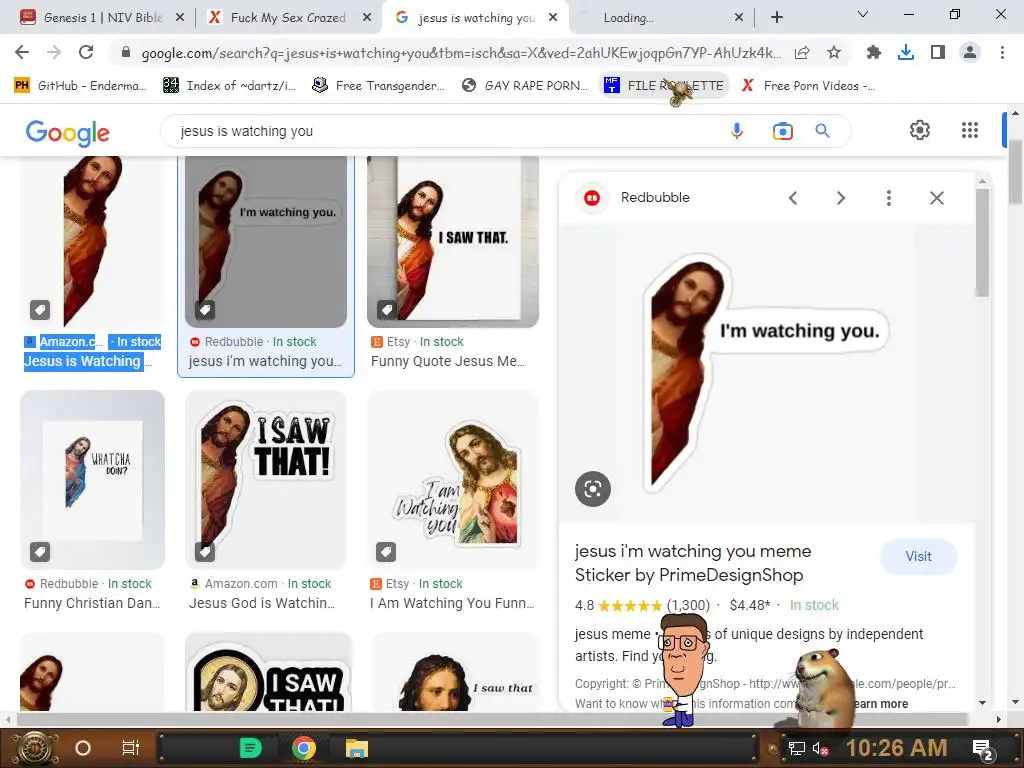Toggle the Chrome side panel
The height and width of the screenshot is (768, 1024).
tap(938, 52)
